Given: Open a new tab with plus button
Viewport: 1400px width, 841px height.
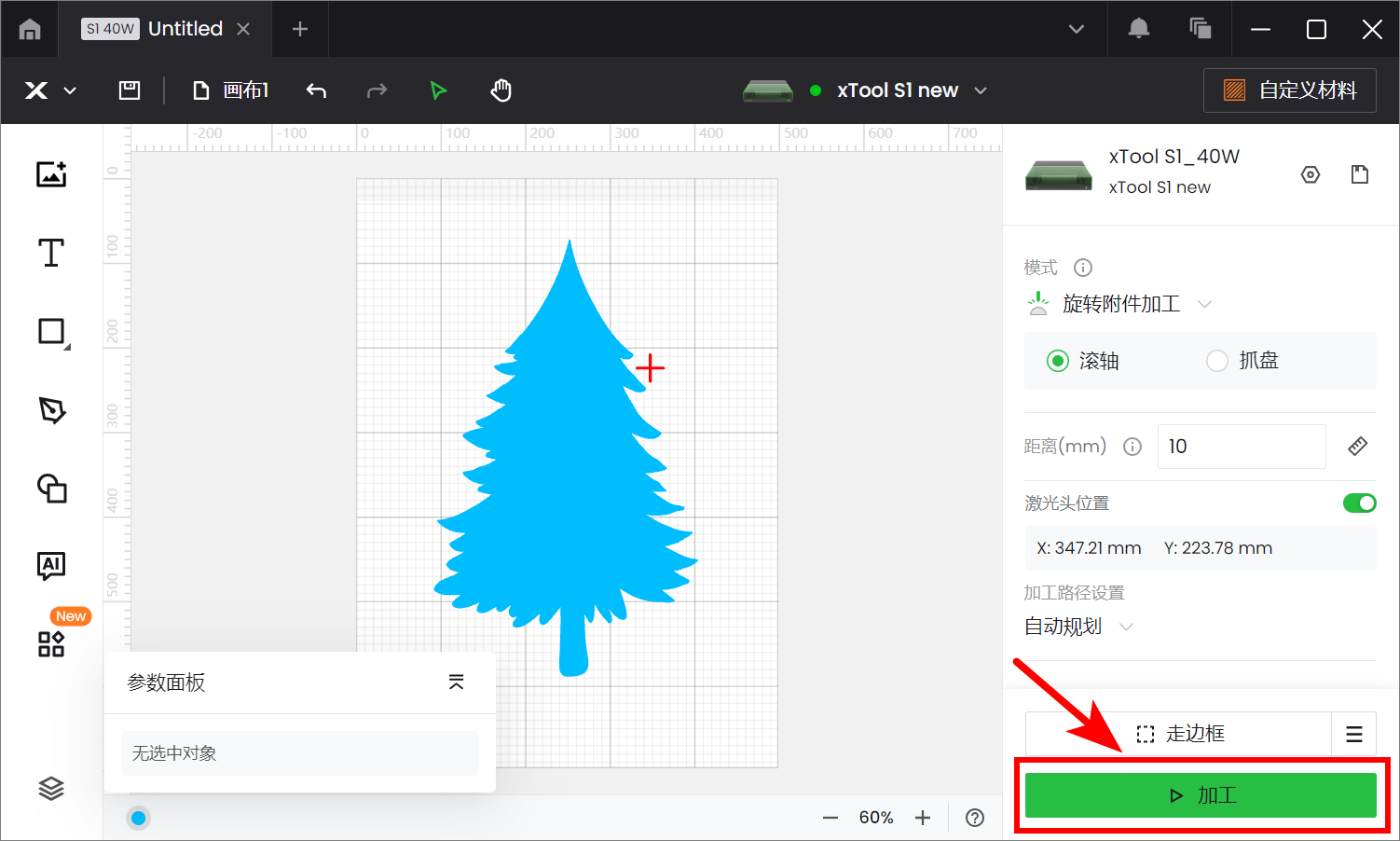Looking at the screenshot, I should (x=300, y=29).
